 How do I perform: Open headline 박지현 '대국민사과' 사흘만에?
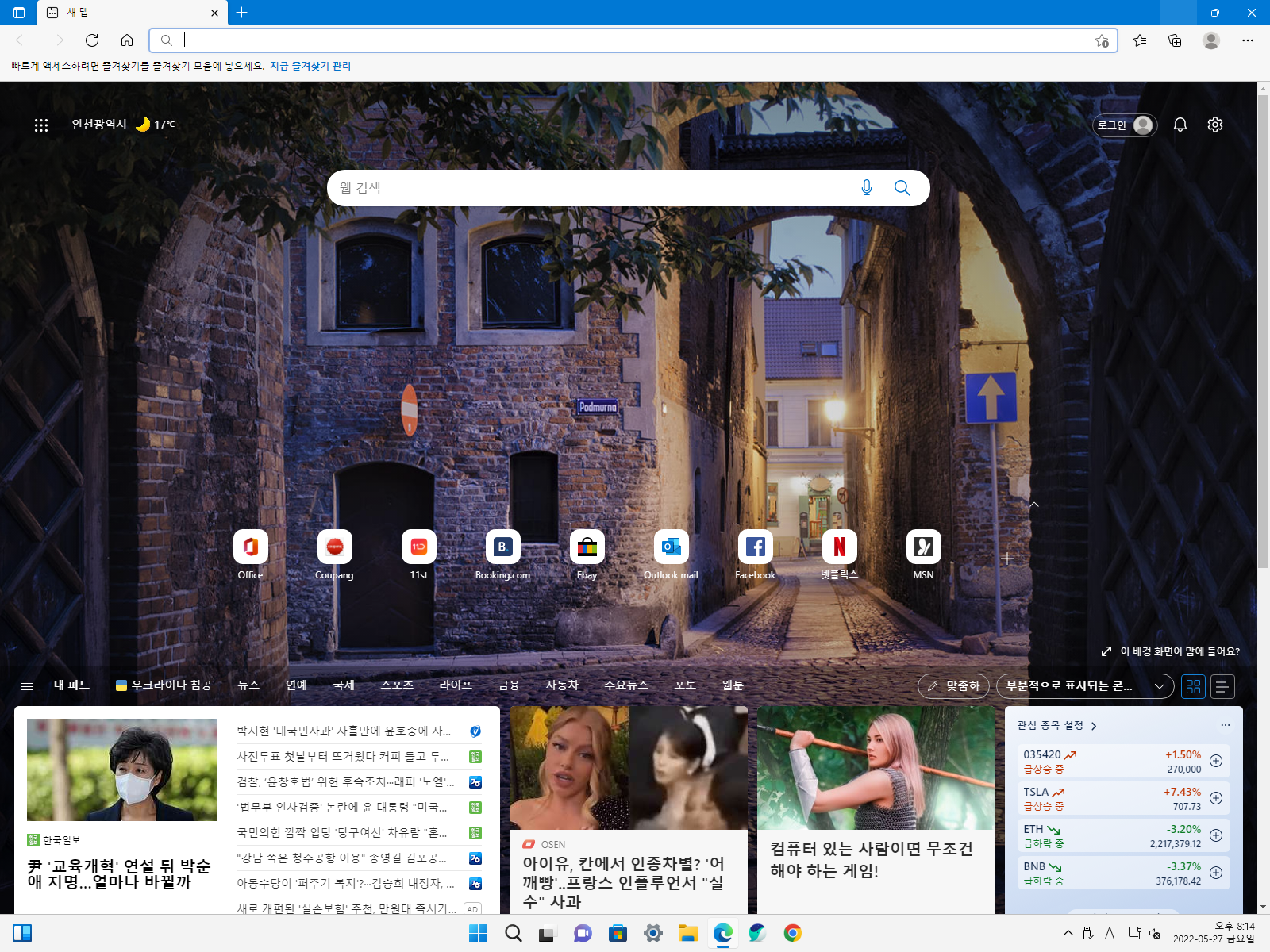344,731
